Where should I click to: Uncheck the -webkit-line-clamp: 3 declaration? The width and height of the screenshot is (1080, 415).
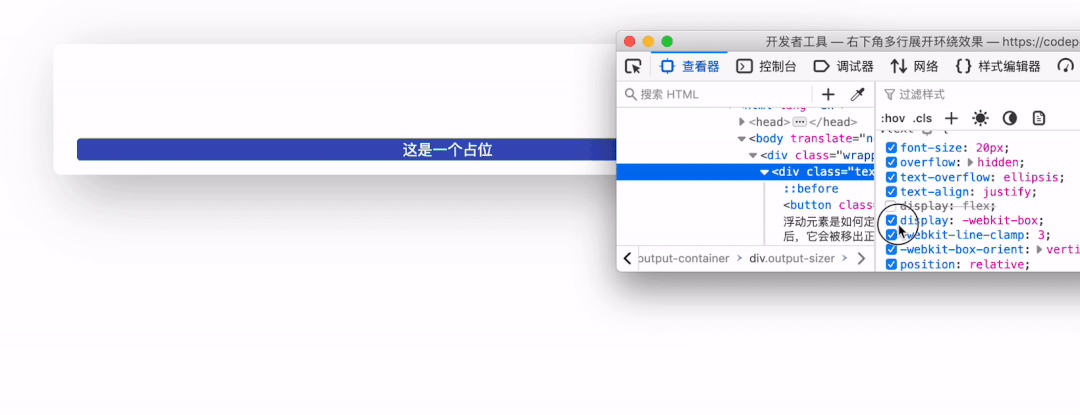click(891, 235)
